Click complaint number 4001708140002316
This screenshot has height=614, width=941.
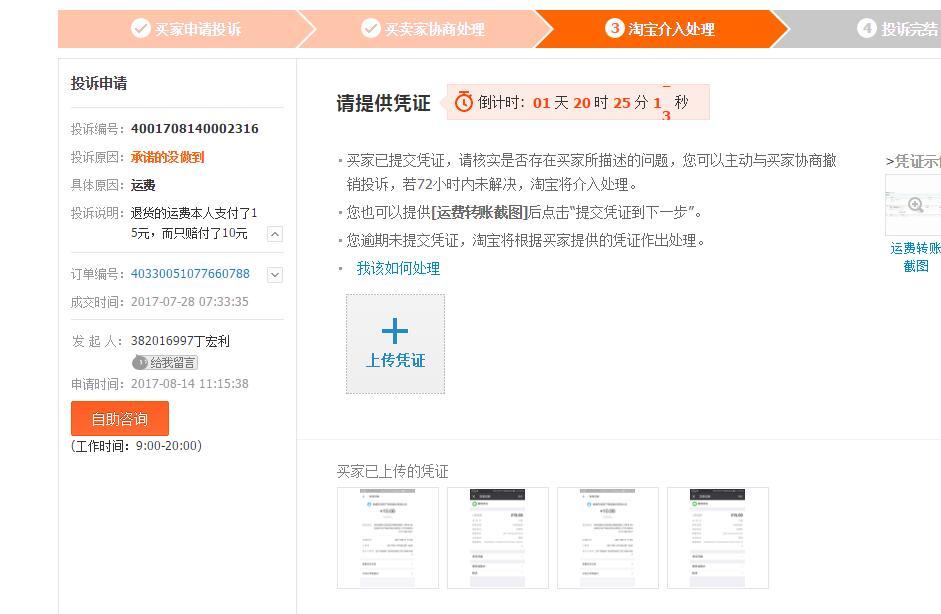pos(195,128)
